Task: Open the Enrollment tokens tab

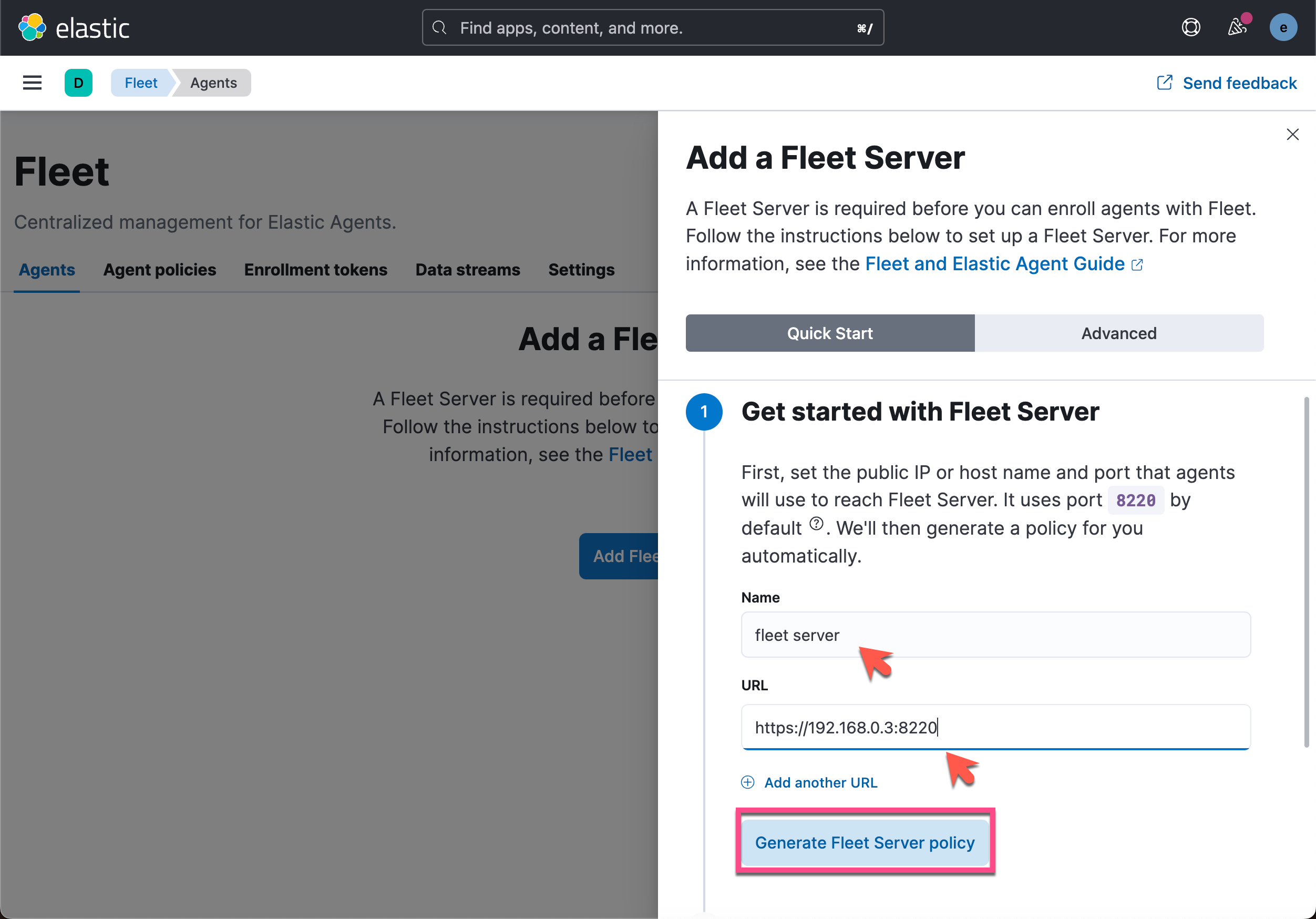Action: point(315,270)
